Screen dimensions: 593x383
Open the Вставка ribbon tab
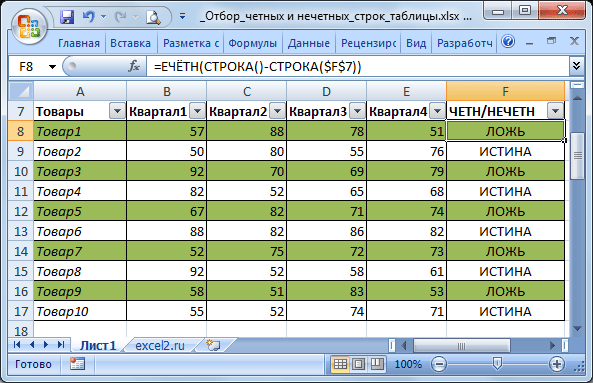coord(130,43)
